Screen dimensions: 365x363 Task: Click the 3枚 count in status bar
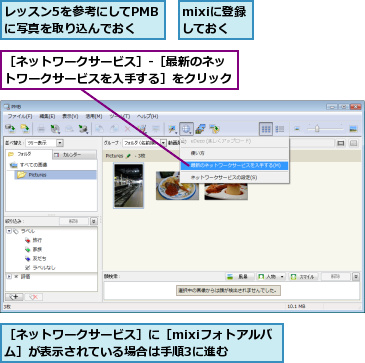pyautogui.click(x=7, y=306)
